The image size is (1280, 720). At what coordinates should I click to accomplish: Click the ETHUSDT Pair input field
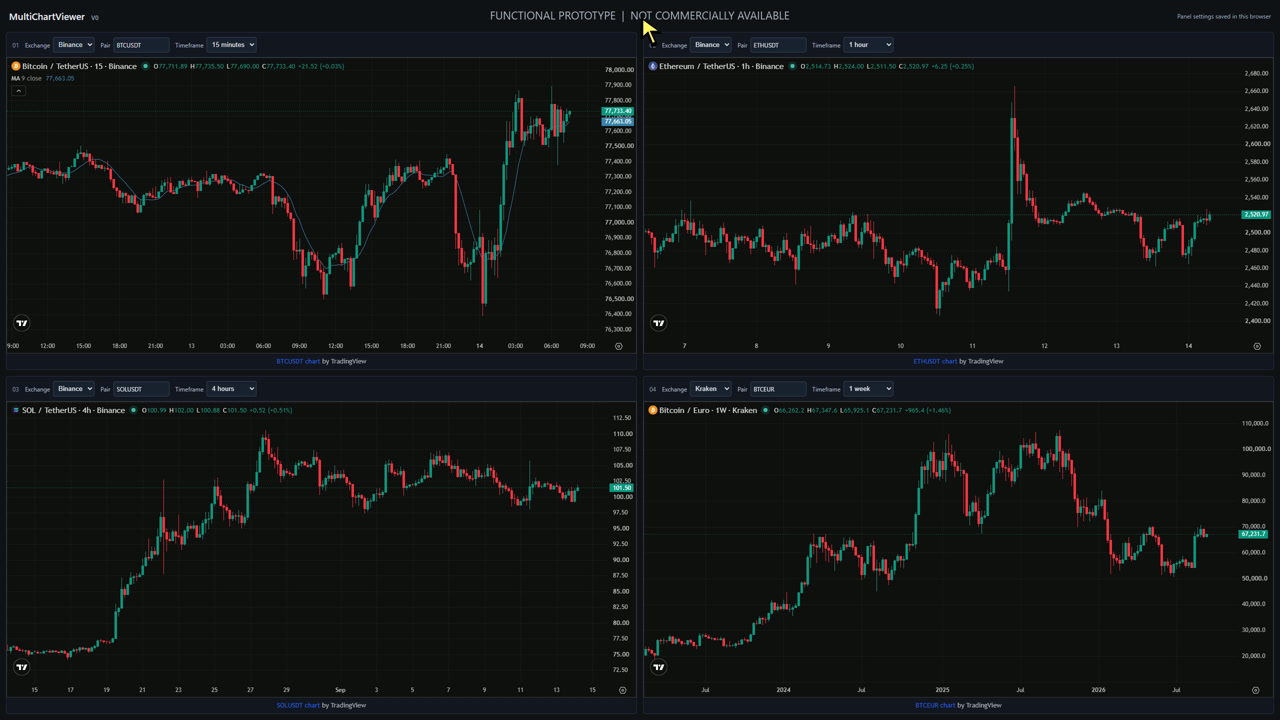click(x=778, y=45)
